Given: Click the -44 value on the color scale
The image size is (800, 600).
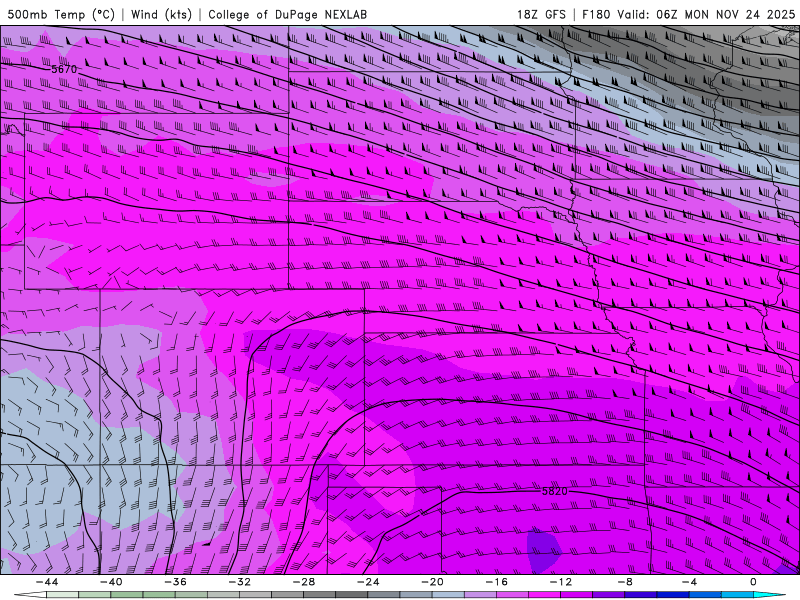Looking at the screenshot, I should pyautogui.click(x=46, y=582).
